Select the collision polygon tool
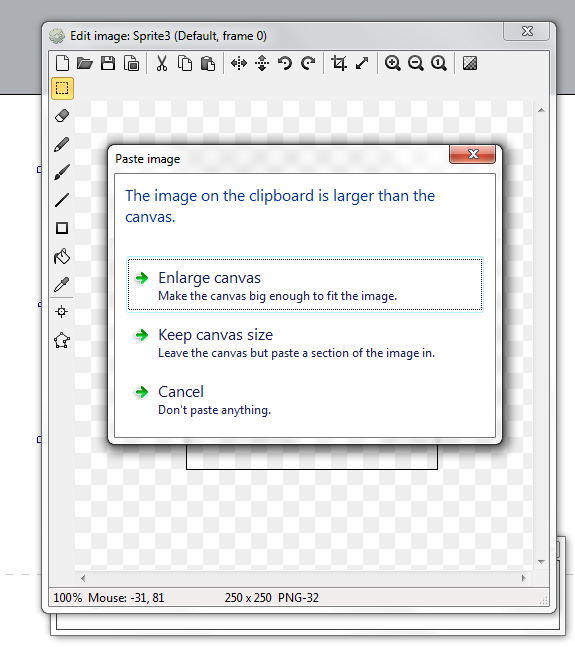Screen dimensions: 575x647 coord(62,340)
